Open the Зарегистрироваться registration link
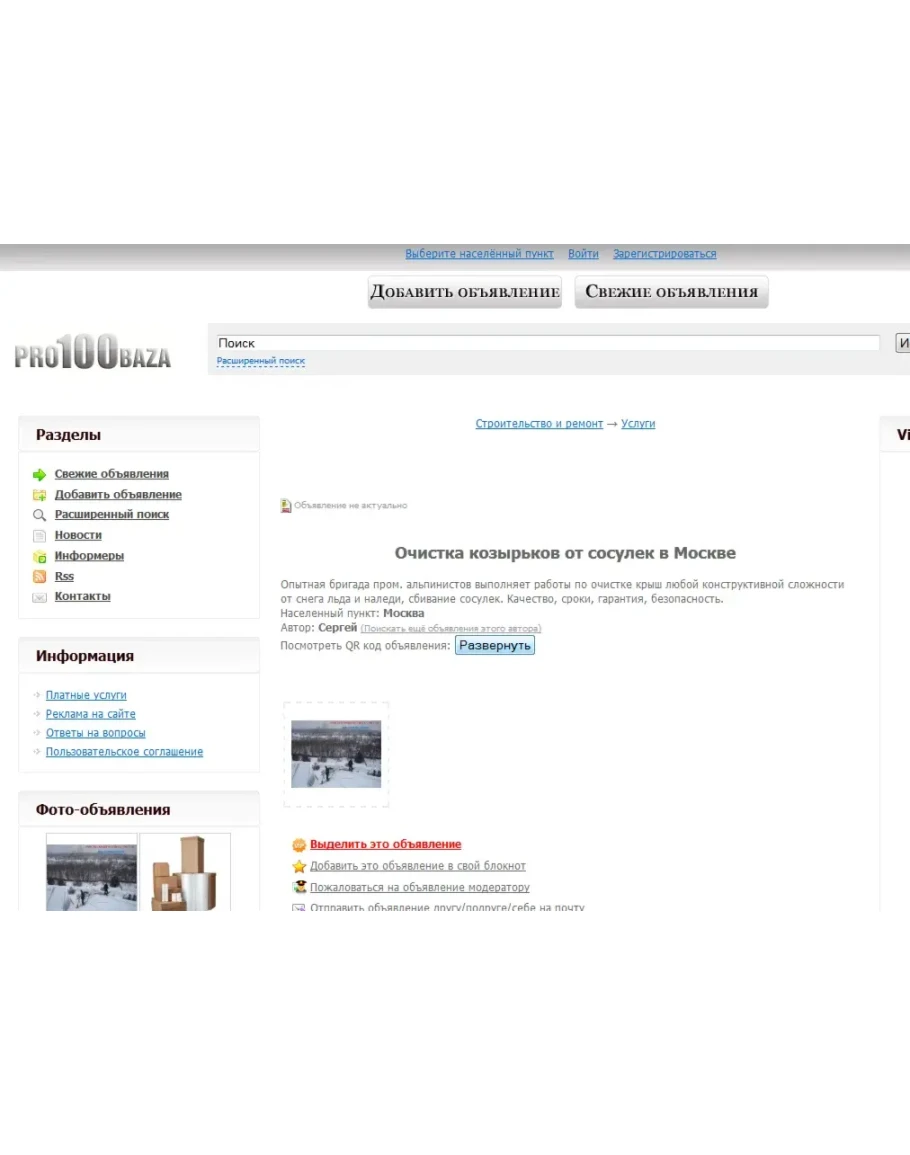This screenshot has height=1155, width=910. pyautogui.click(x=664, y=254)
